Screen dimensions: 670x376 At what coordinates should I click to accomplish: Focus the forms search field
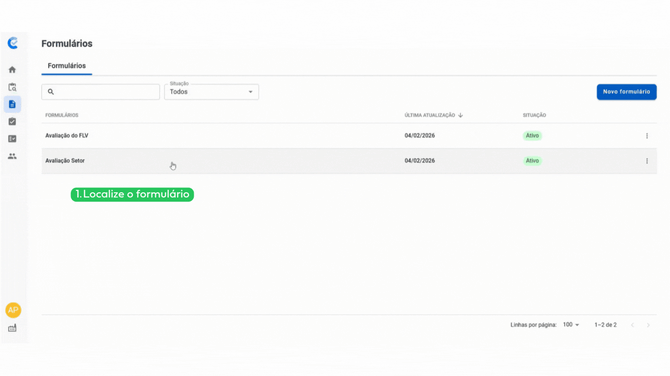100,92
